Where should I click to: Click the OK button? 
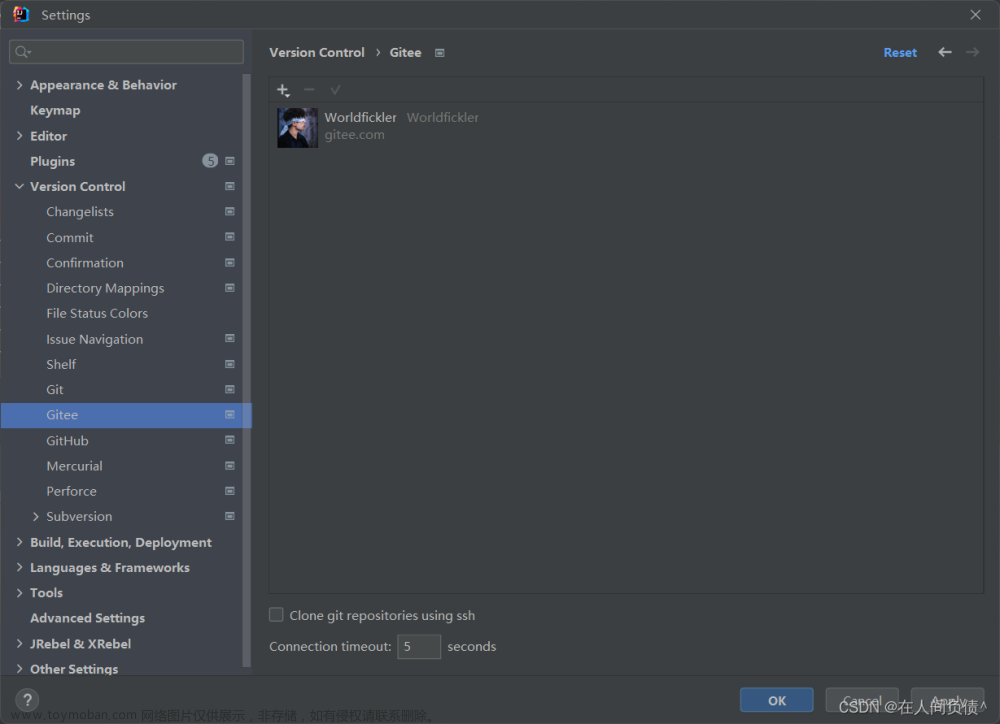coord(776,700)
